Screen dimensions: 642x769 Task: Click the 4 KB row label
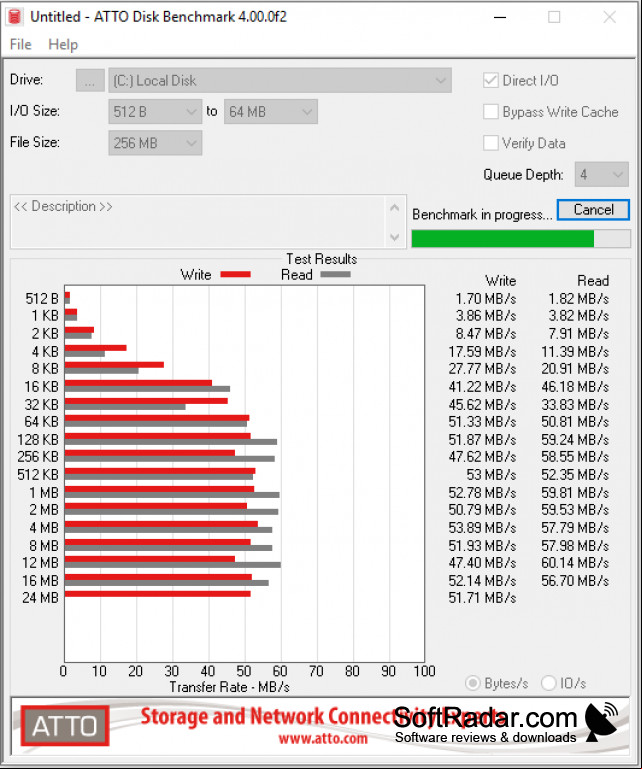pyautogui.click(x=45, y=352)
